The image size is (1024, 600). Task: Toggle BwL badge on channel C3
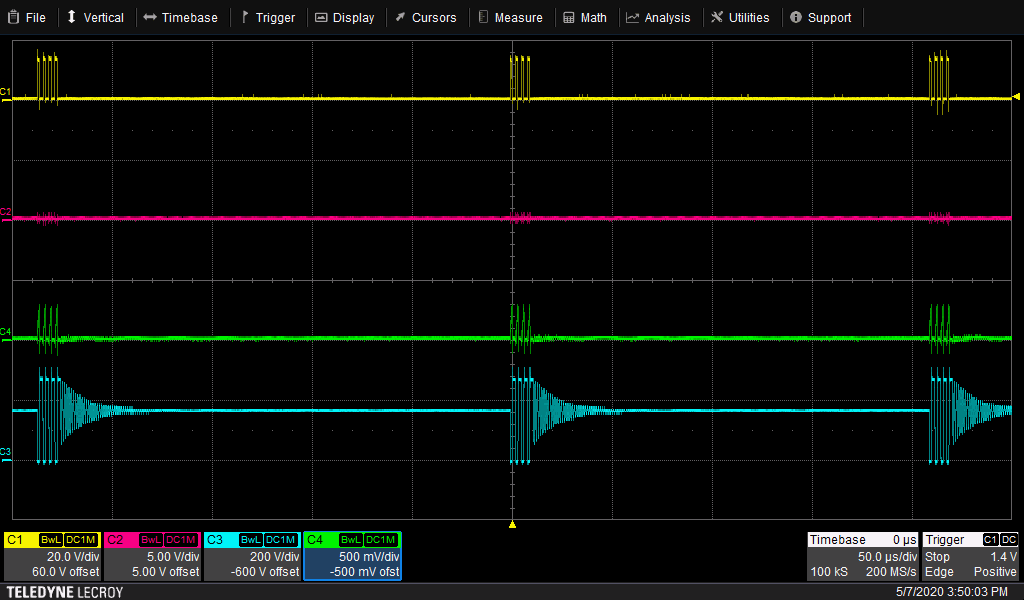point(251,540)
